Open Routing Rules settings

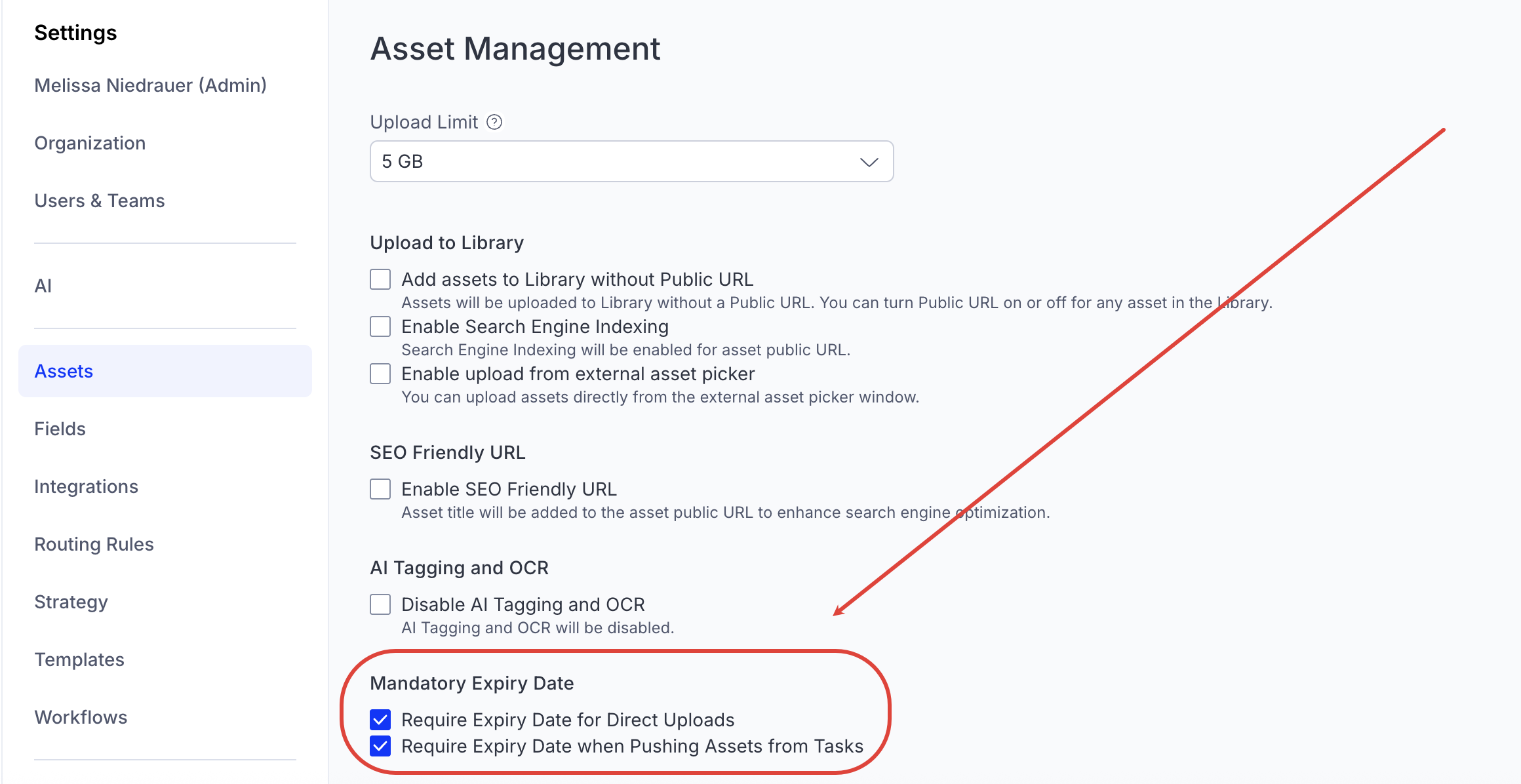94,544
